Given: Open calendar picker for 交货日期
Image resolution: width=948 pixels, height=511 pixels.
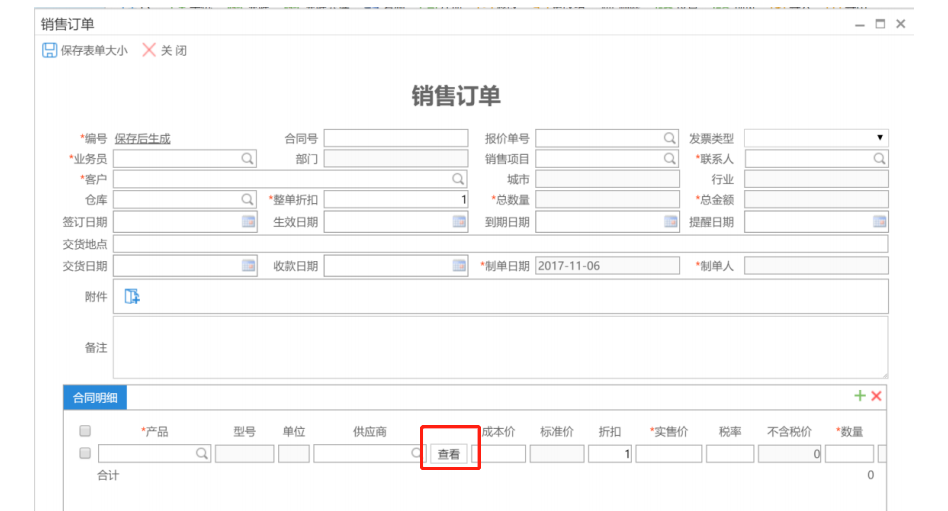Looking at the screenshot, I should pyautogui.click(x=248, y=266).
